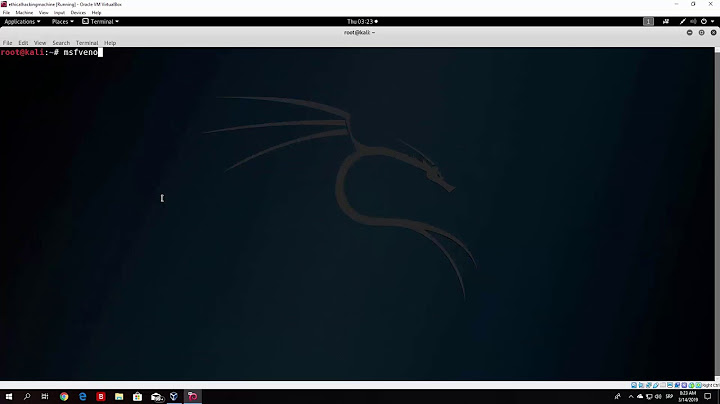This screenshot has width=720, height=404.
Task: Click the OneDrive cloud tray icon
Action: 640,396
